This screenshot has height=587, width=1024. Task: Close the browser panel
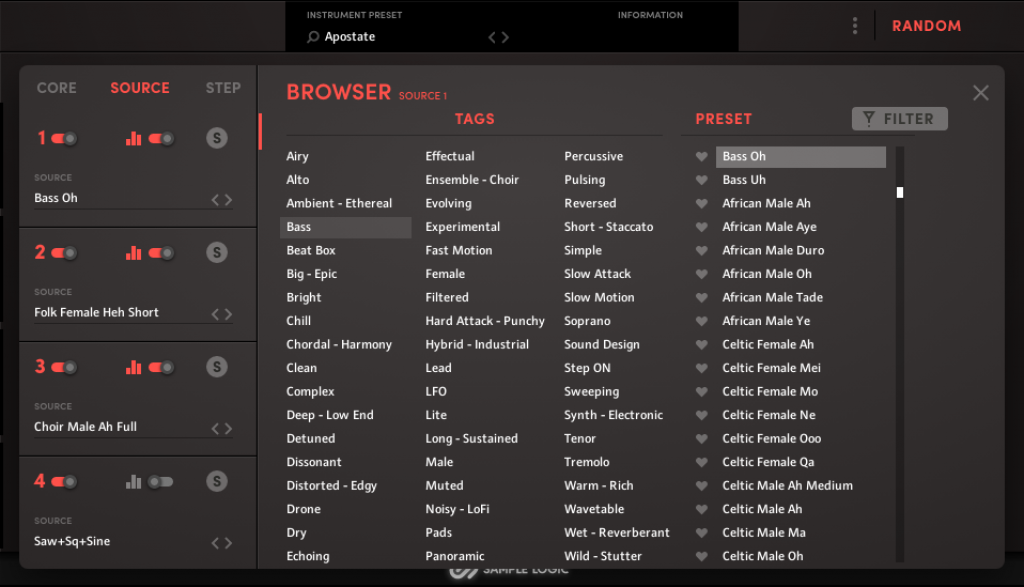(x=980, y=93)
